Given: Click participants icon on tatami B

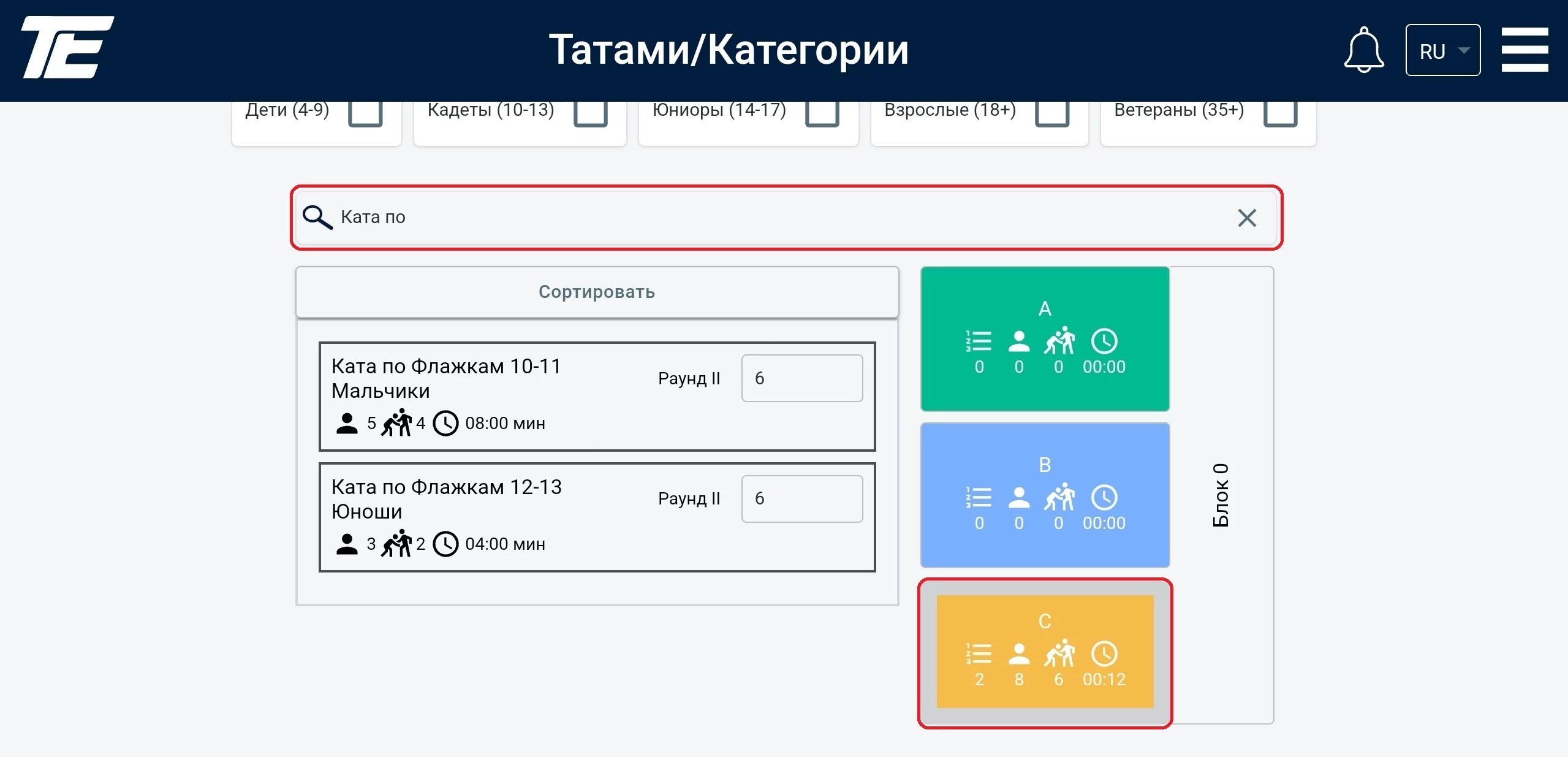Looking at the screenshot, I should (x=1019, y=498).
